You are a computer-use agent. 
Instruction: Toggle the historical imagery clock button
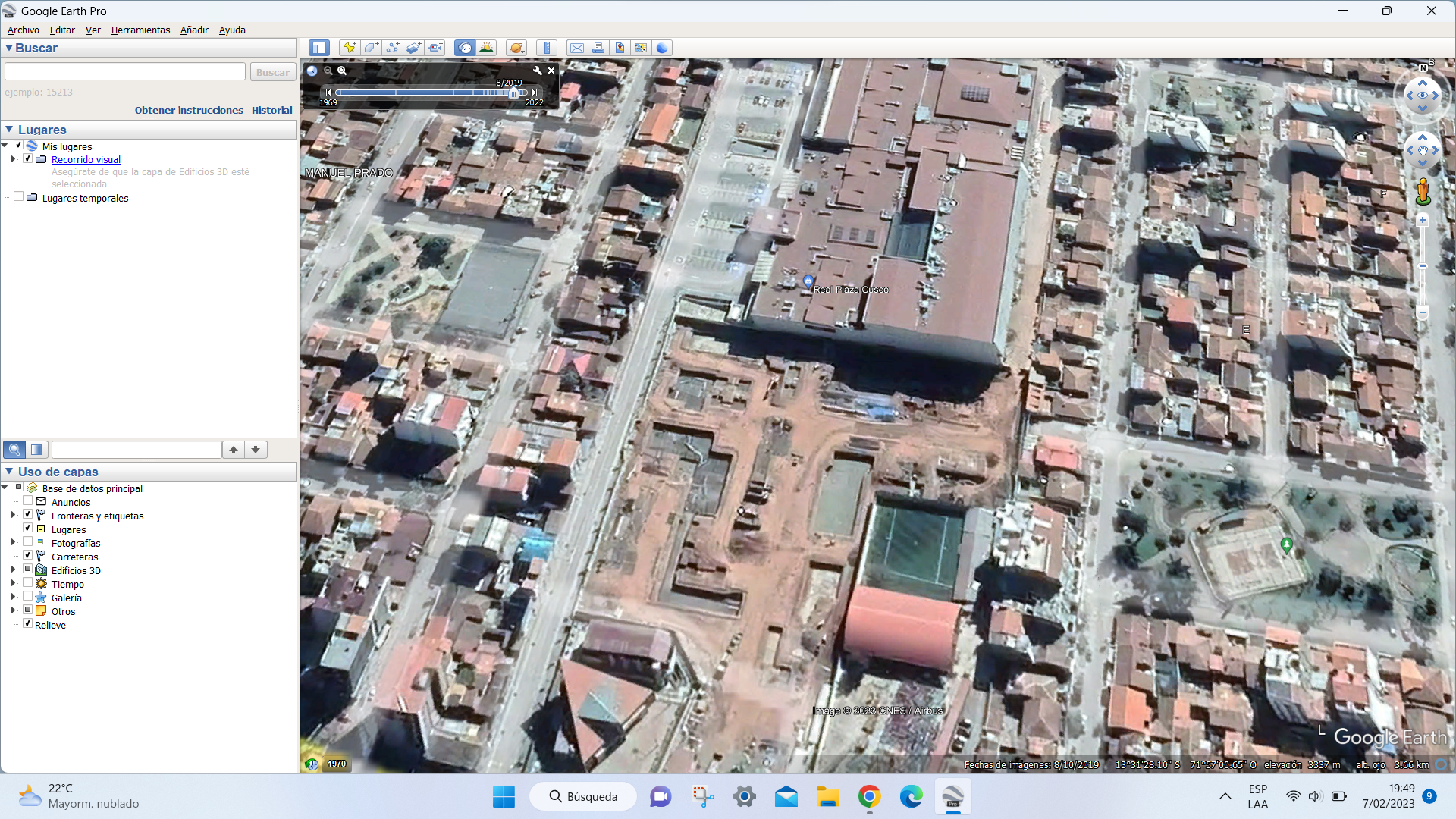coord(465,48)
